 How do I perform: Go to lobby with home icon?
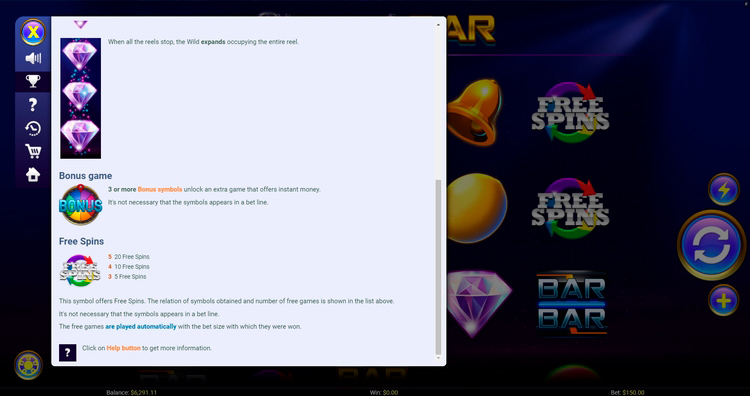[33, 175]
